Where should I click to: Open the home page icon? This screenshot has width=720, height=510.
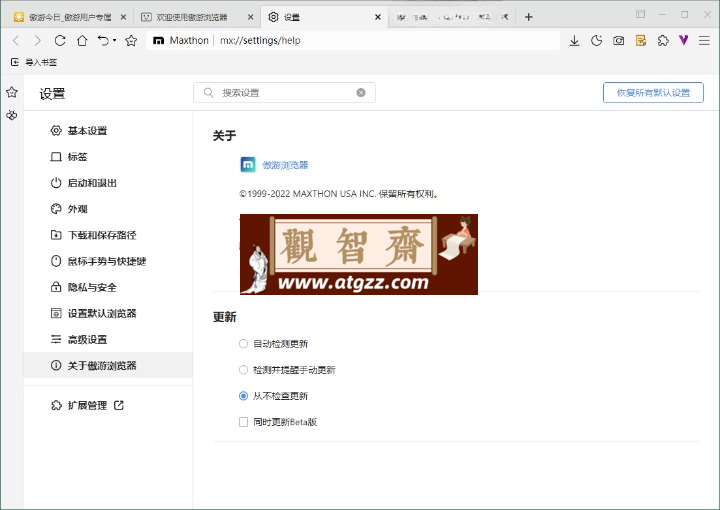point(82,41)
